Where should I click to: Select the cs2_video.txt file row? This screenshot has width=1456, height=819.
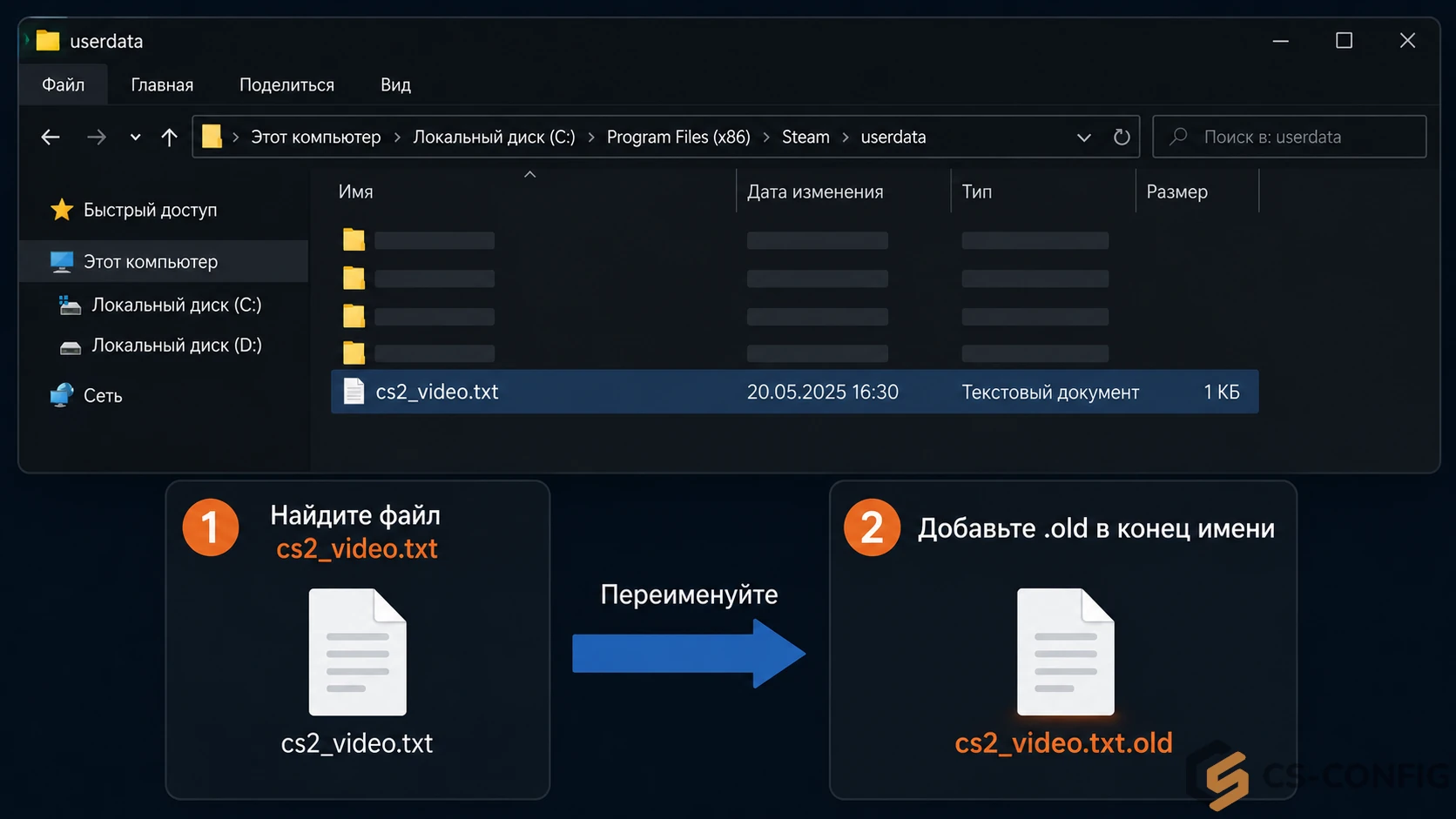pyautogui.click(x=794, y=392)
